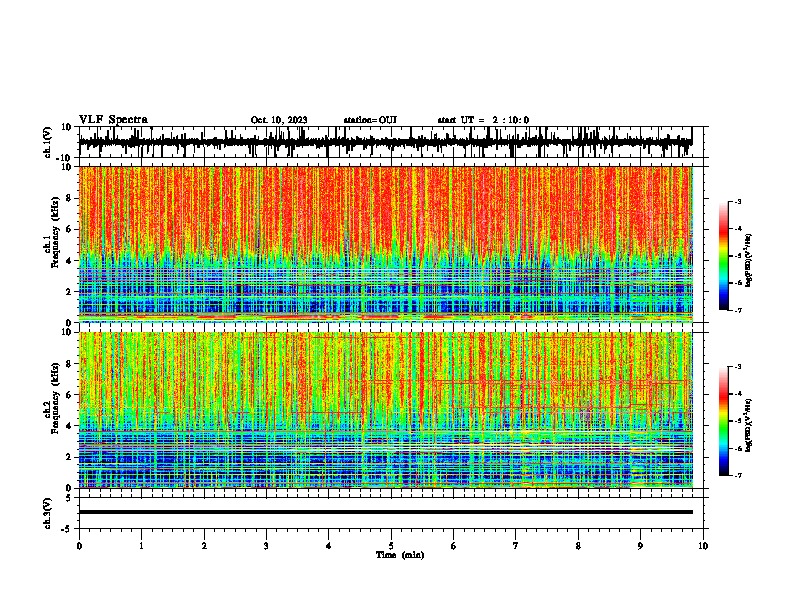Select the ch.2 "Frequency (kHz)" axis label
Viewport: 792px width, 612px height.
(x=55, y=398)
